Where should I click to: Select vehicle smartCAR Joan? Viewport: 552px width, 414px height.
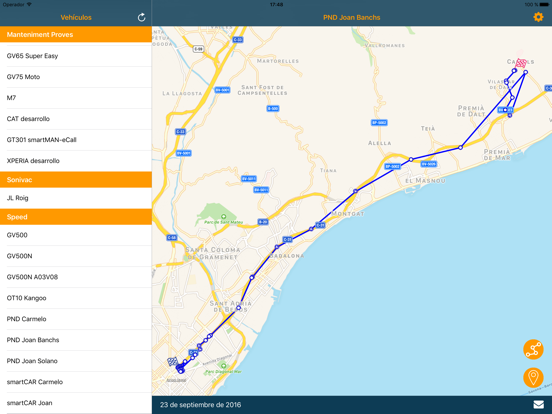pos(76,403)
